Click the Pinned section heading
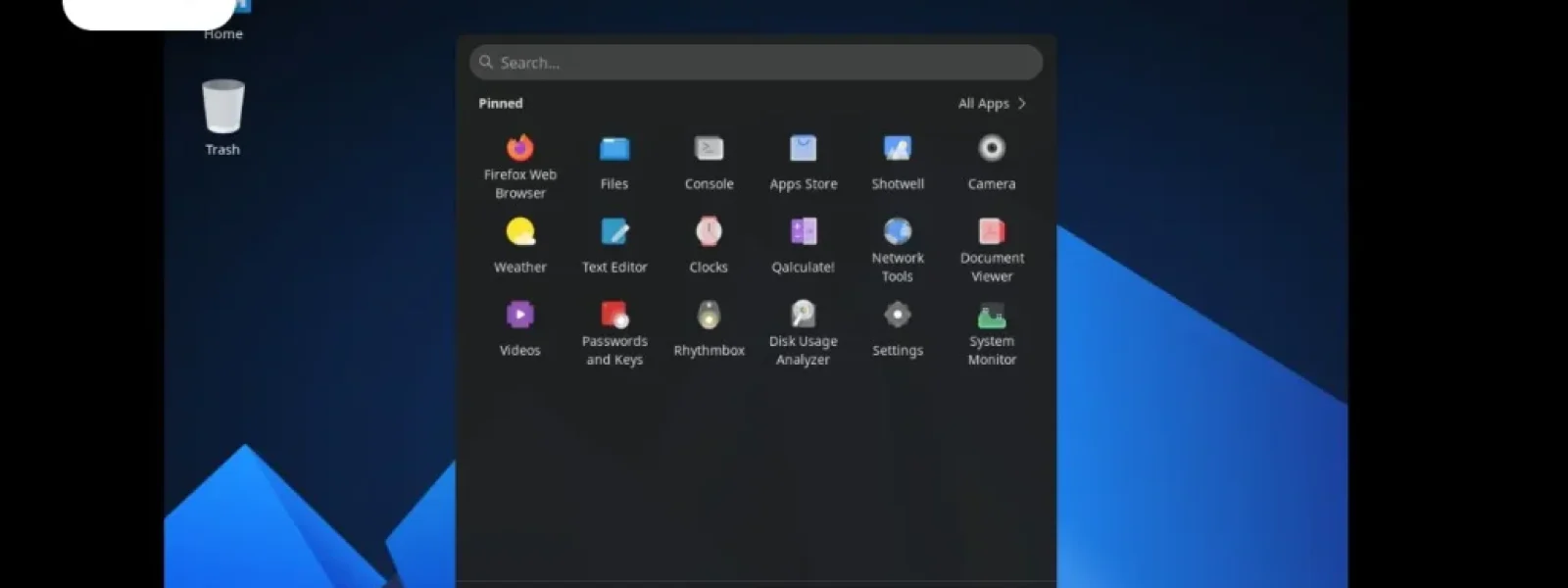 501,103
